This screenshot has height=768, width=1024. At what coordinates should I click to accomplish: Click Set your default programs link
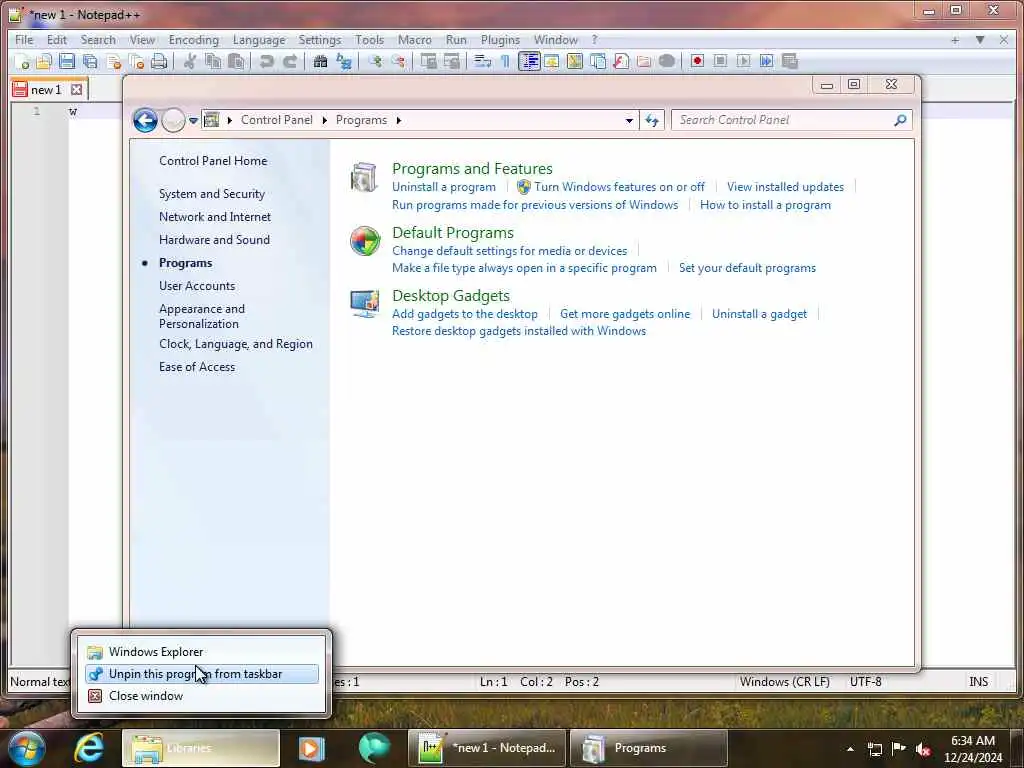(747, 268)
